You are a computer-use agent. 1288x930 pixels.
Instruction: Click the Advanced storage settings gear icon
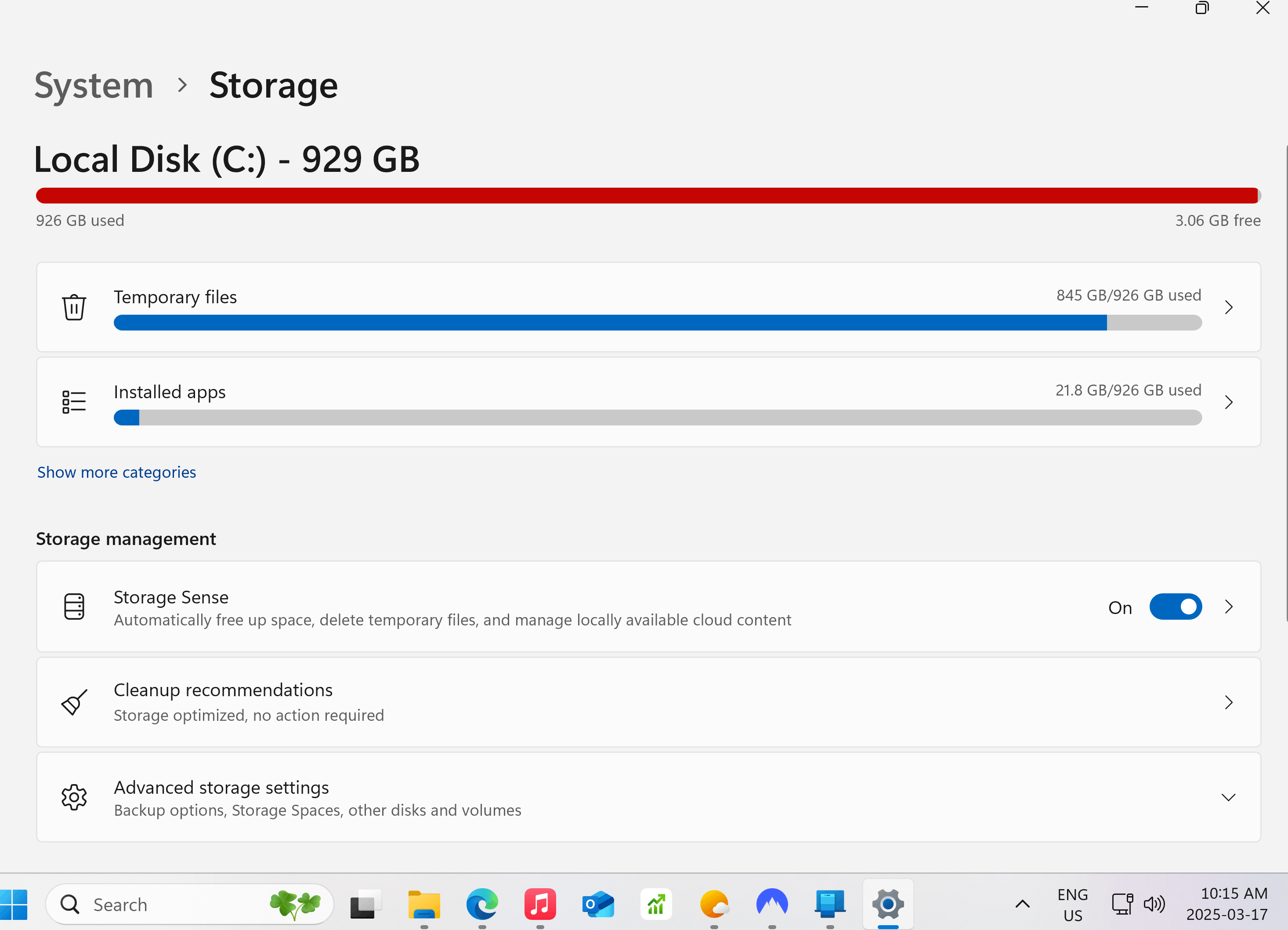click(x=74, y=798)
